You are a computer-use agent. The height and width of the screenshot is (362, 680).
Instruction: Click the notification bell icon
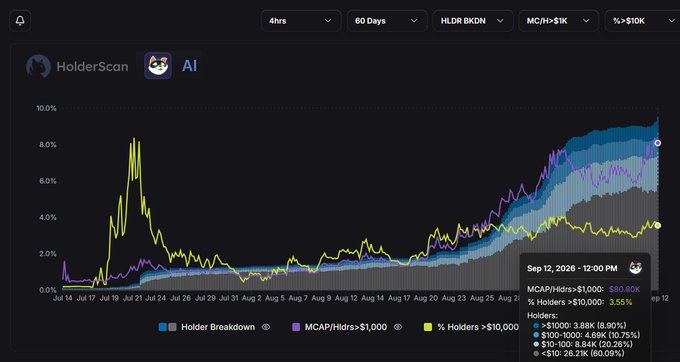20,21
